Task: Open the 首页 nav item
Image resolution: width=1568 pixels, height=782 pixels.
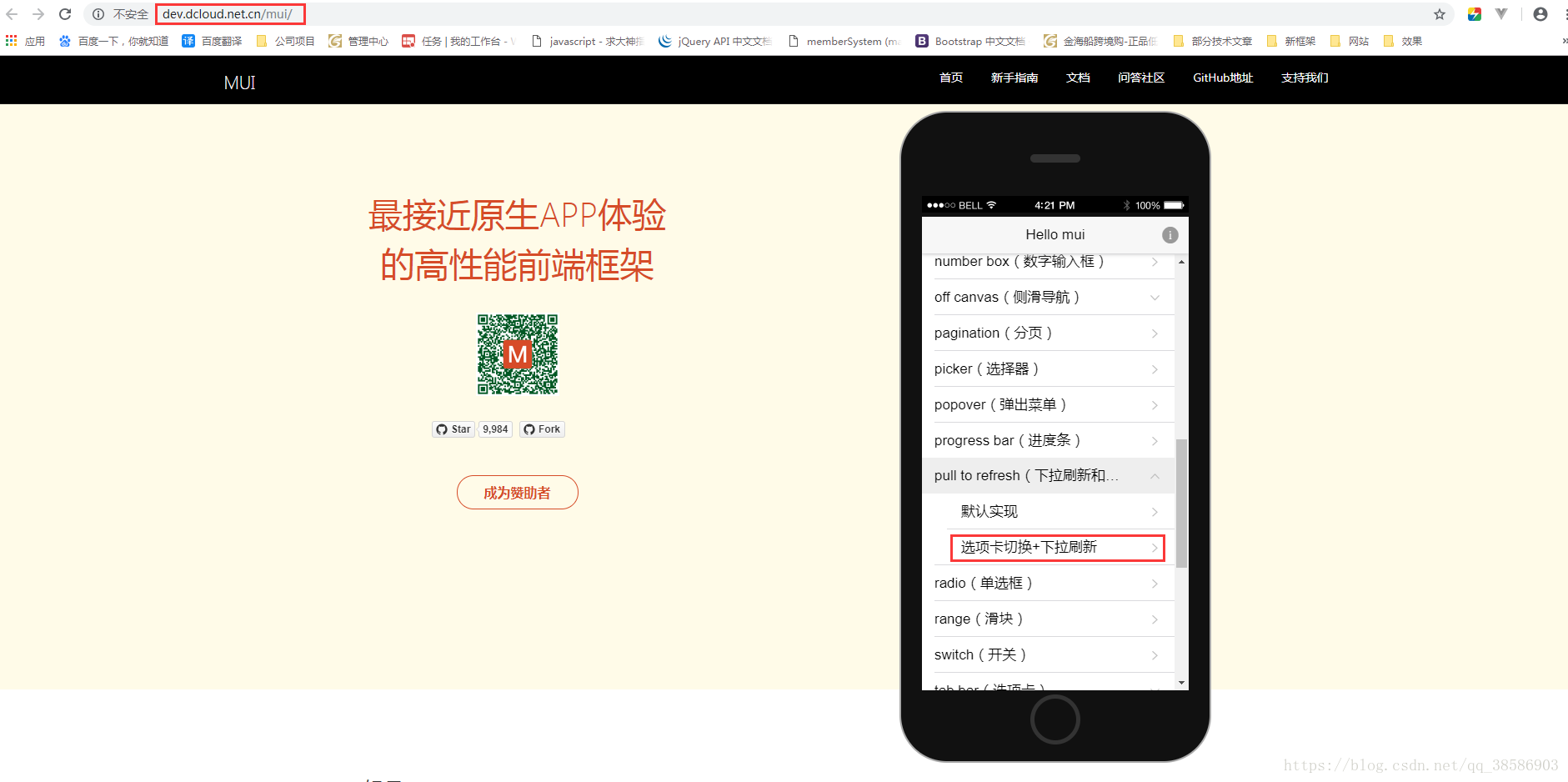Action: [951, 78]
